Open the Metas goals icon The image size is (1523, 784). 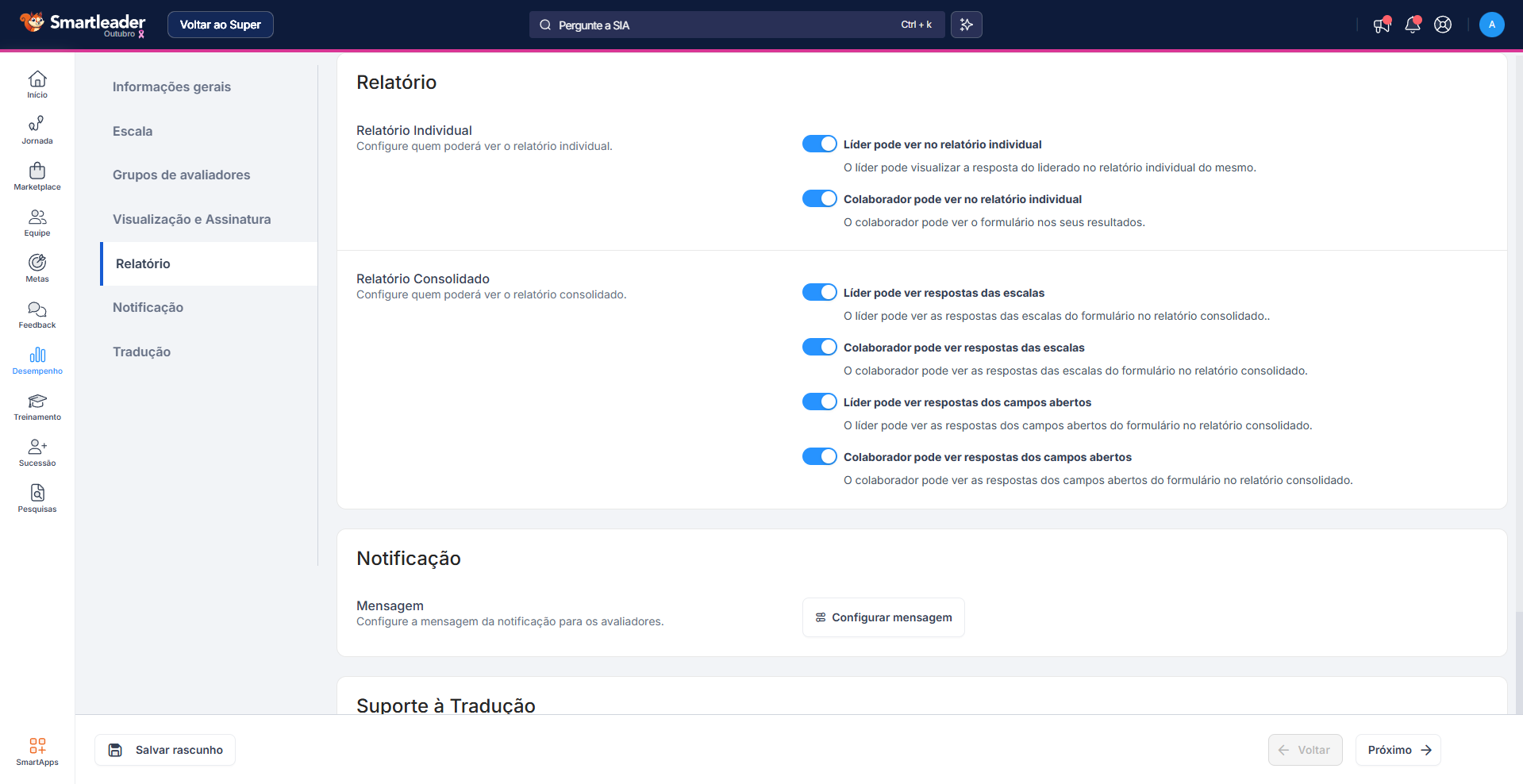click(x=37, y=268)
